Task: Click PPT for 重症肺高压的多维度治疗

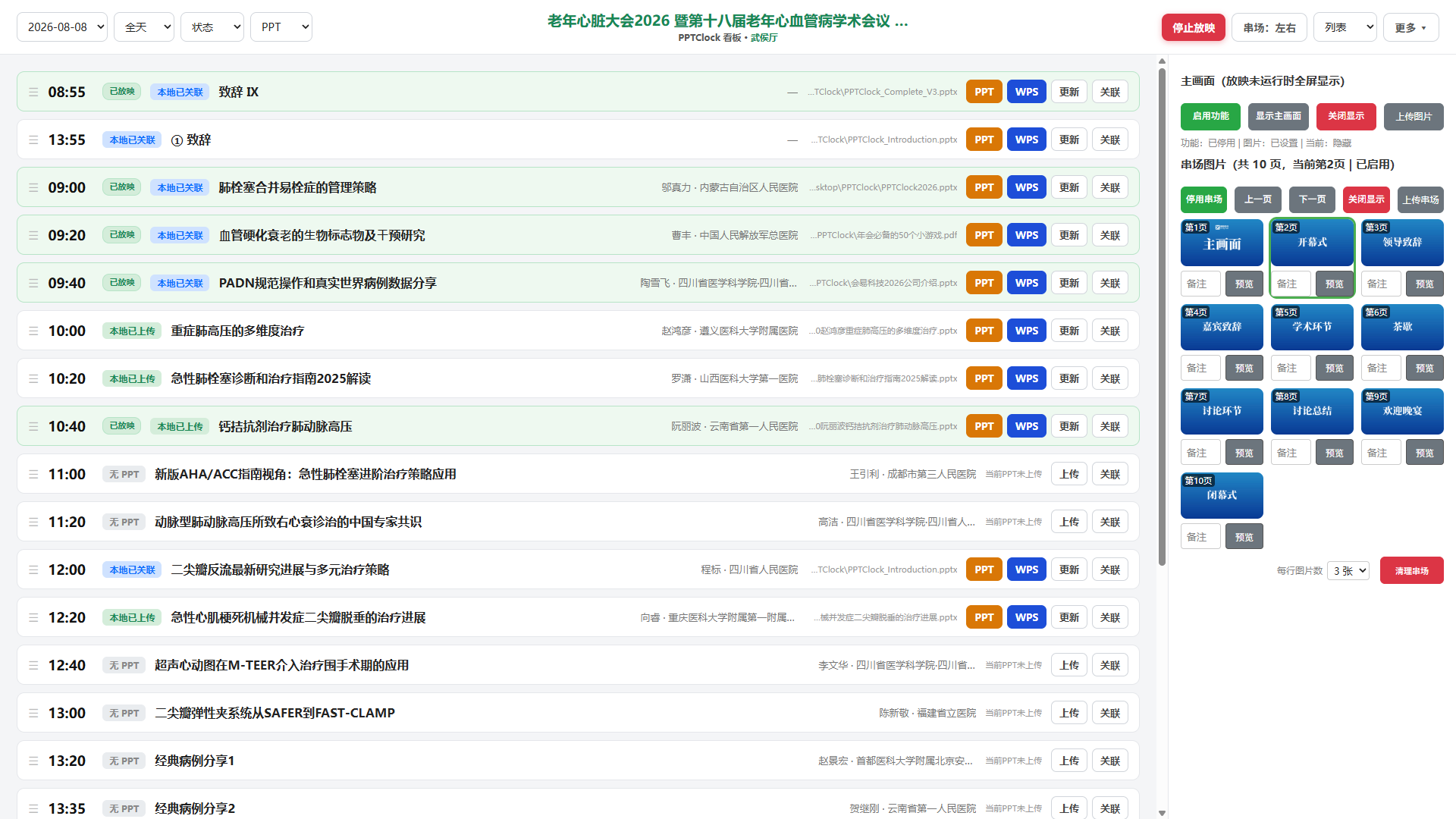Action: coord(984,331)
